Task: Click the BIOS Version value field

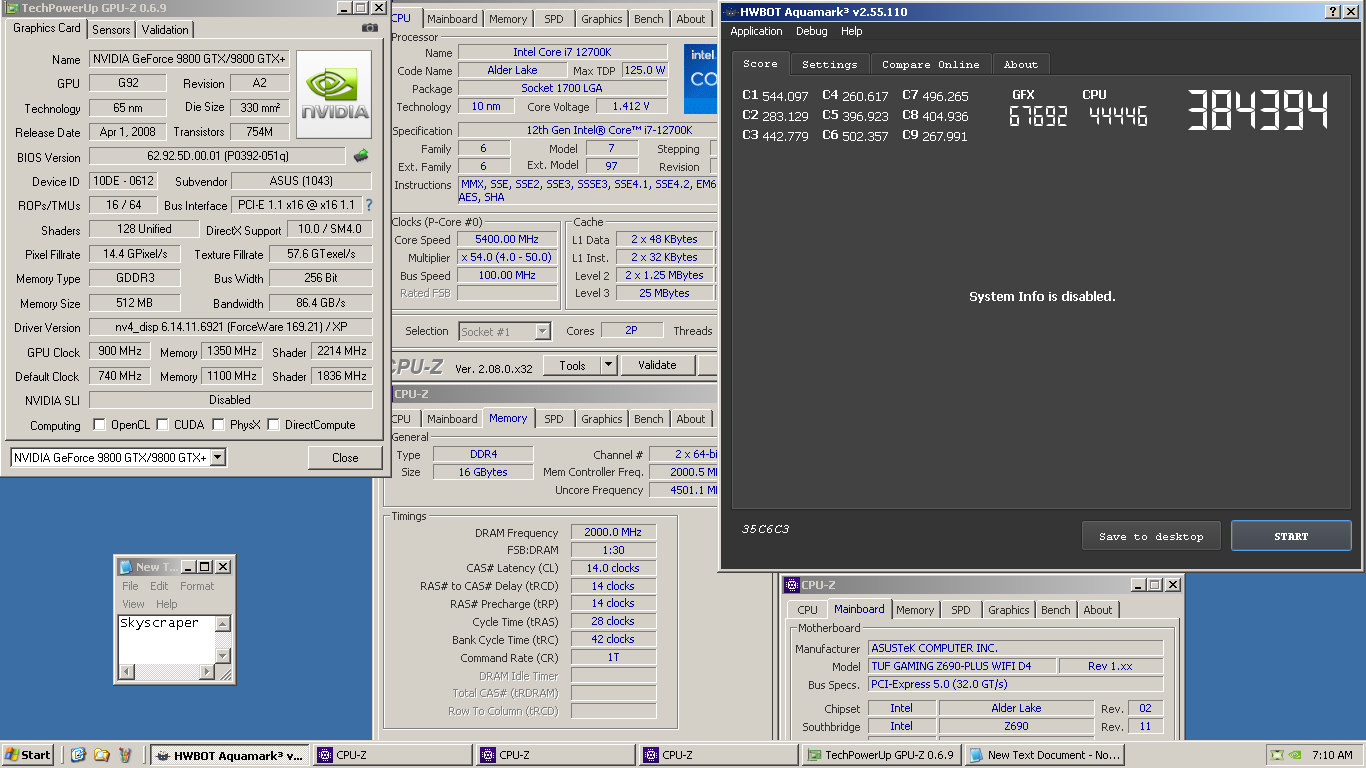Action: 217,157
